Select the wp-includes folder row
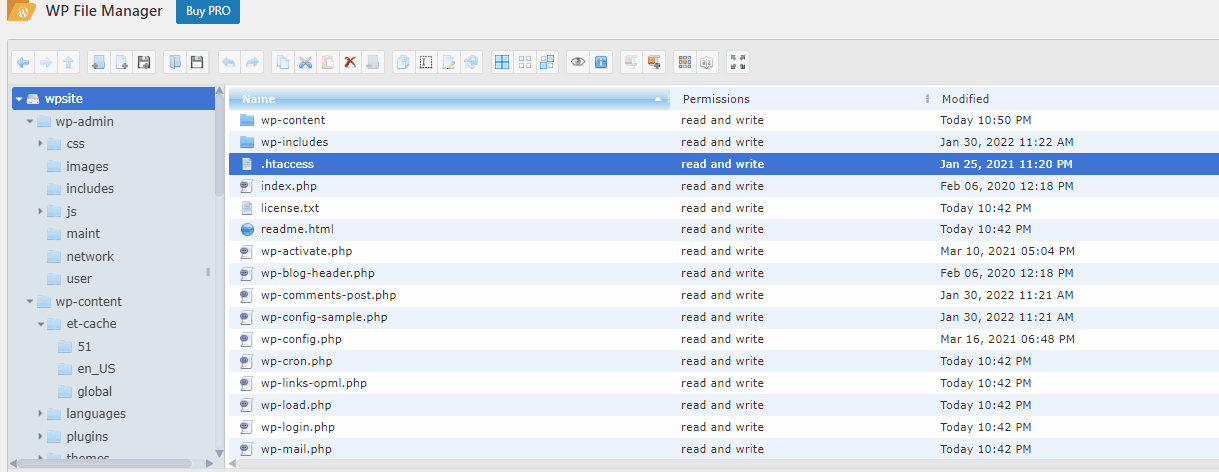This screenshot has width=1219, height=472. pos(724,142)
